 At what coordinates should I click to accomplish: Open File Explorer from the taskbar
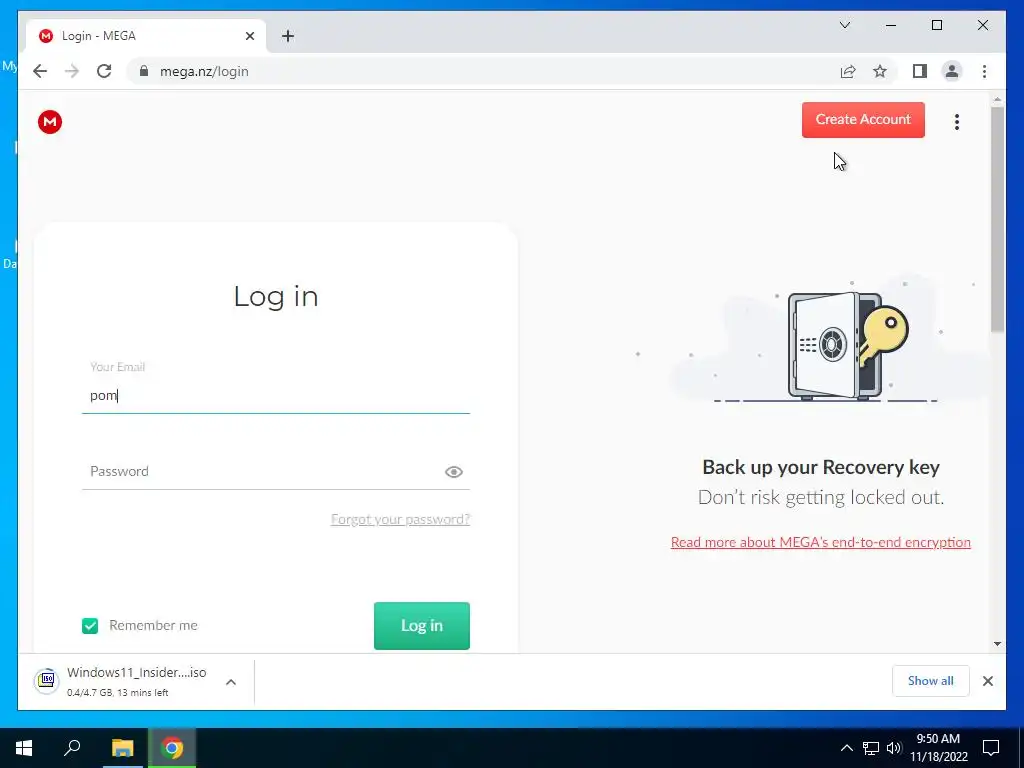[122, 748]
